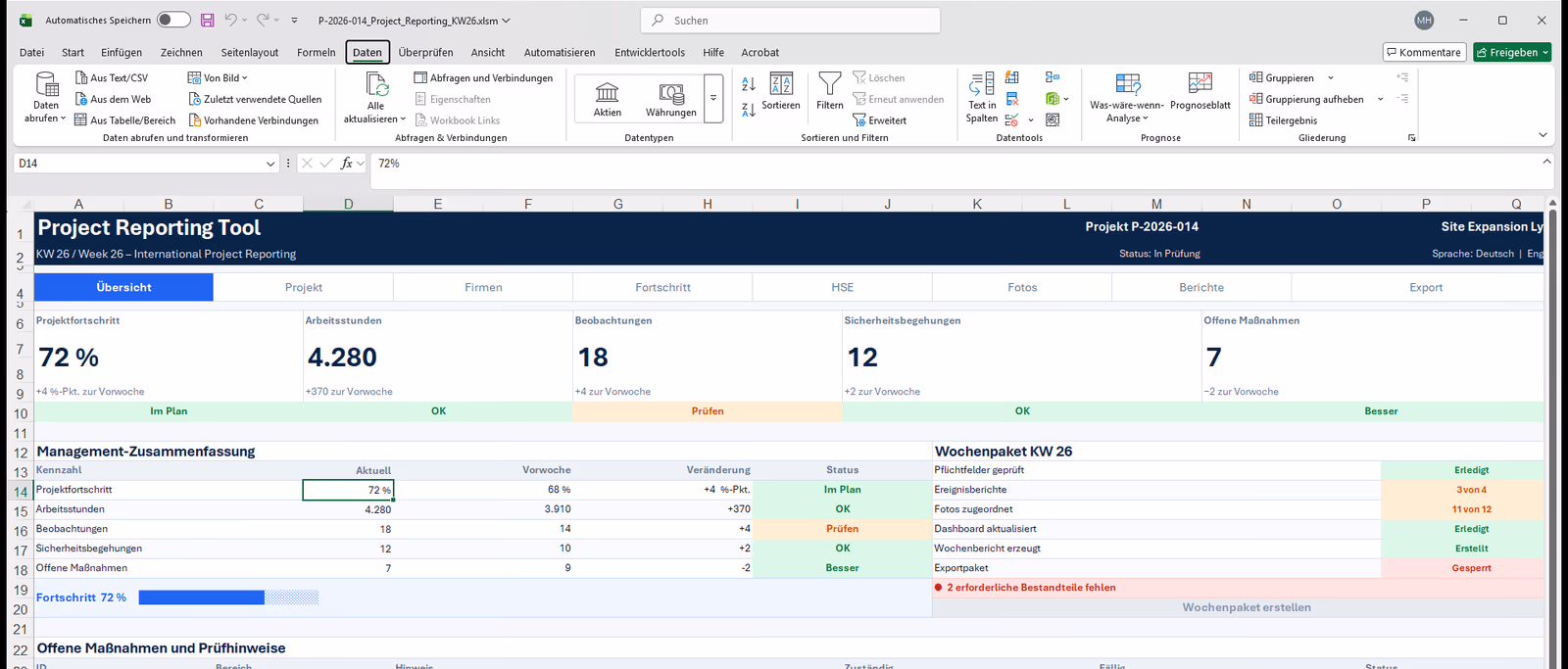
Task: Open the Sortieren dialog icon
Action: [781, 84]
